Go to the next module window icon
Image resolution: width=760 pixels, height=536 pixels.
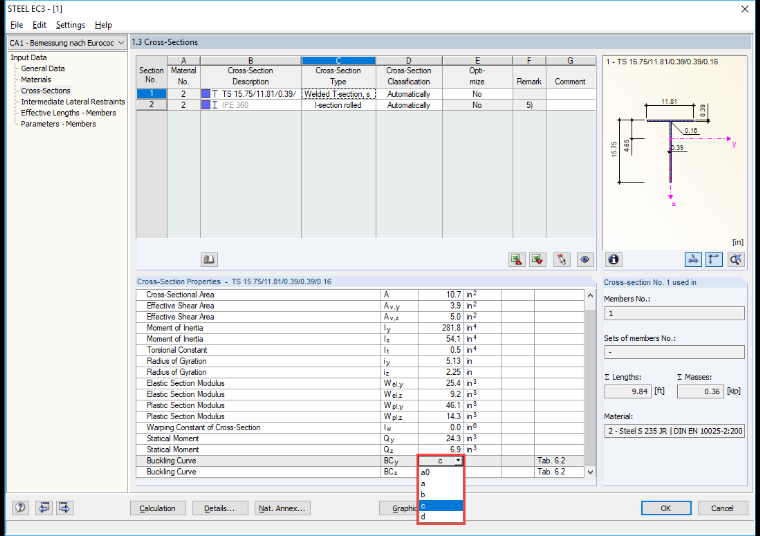coord(64,507)
